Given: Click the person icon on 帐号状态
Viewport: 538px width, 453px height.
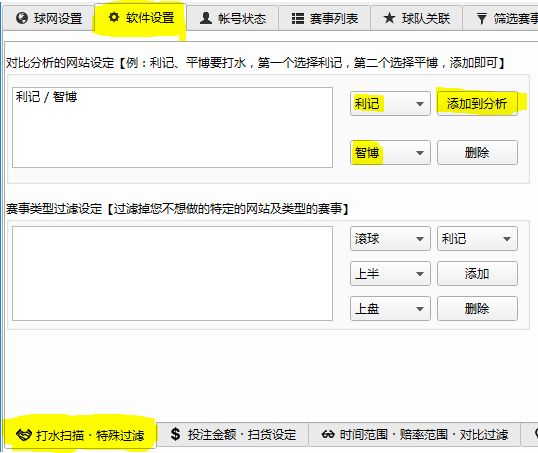Looking at the screenshot, I should coord(206,18).
